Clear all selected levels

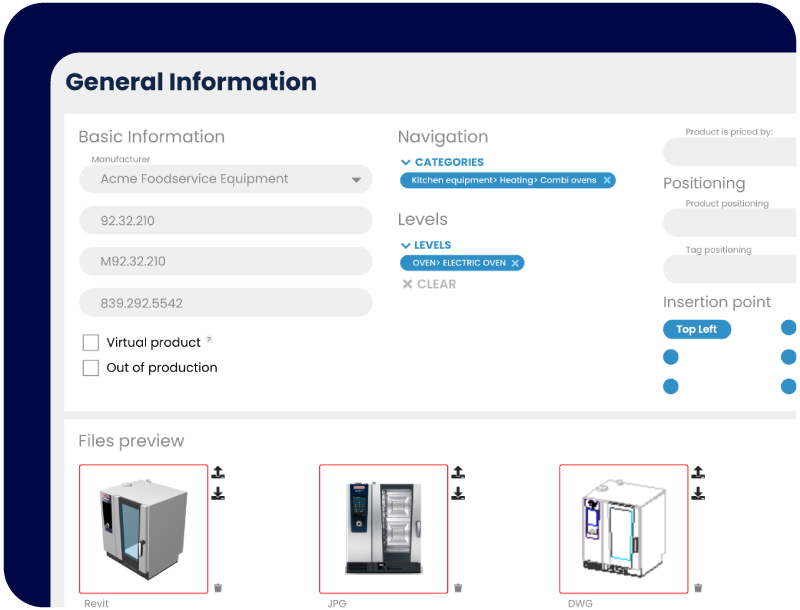429,284
